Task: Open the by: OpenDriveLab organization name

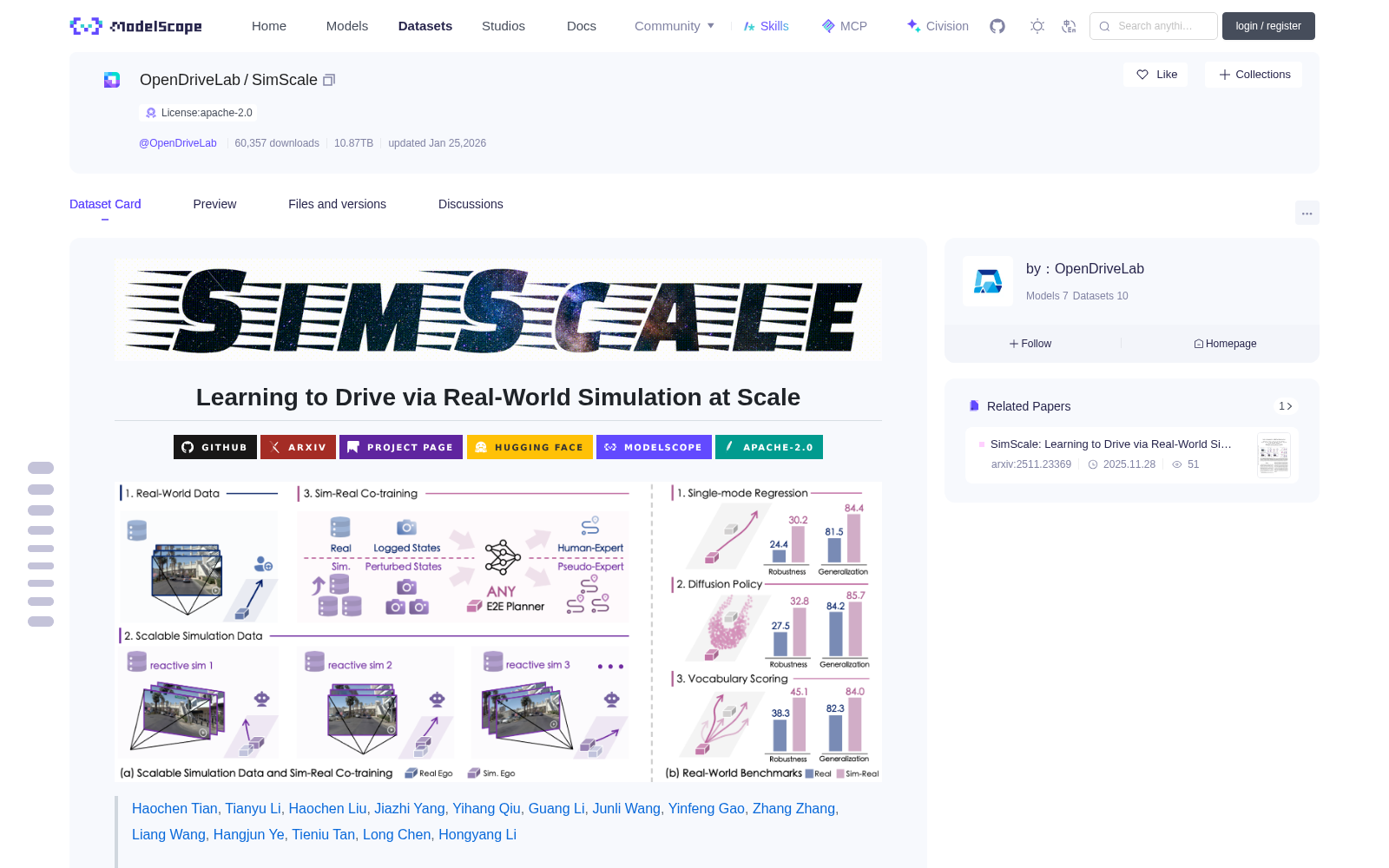Action: (1085, 269)
